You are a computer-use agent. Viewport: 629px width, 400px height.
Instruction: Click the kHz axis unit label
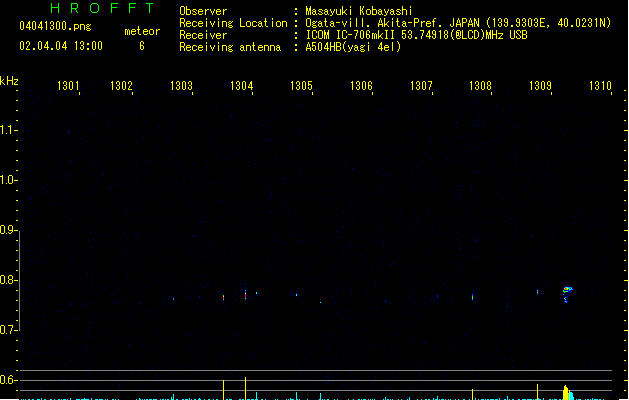(x=9, y=81)
